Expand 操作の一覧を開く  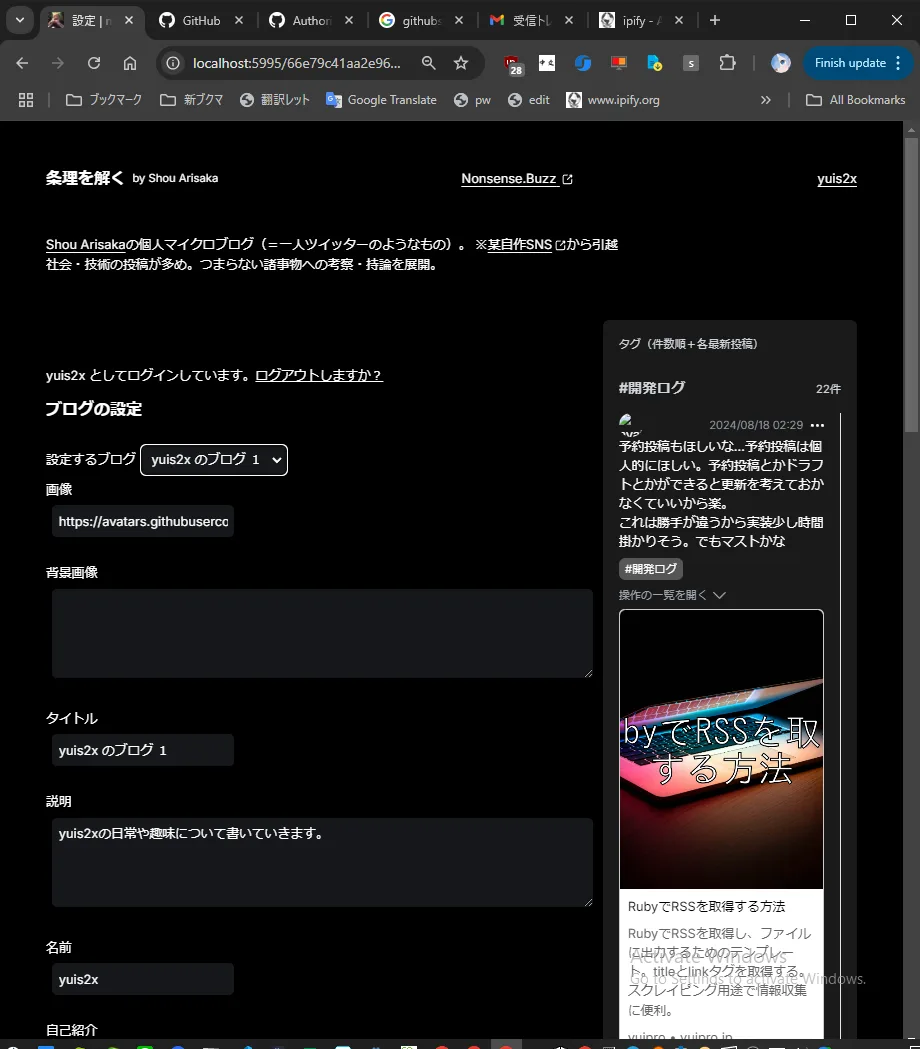(x=672, y=595)
